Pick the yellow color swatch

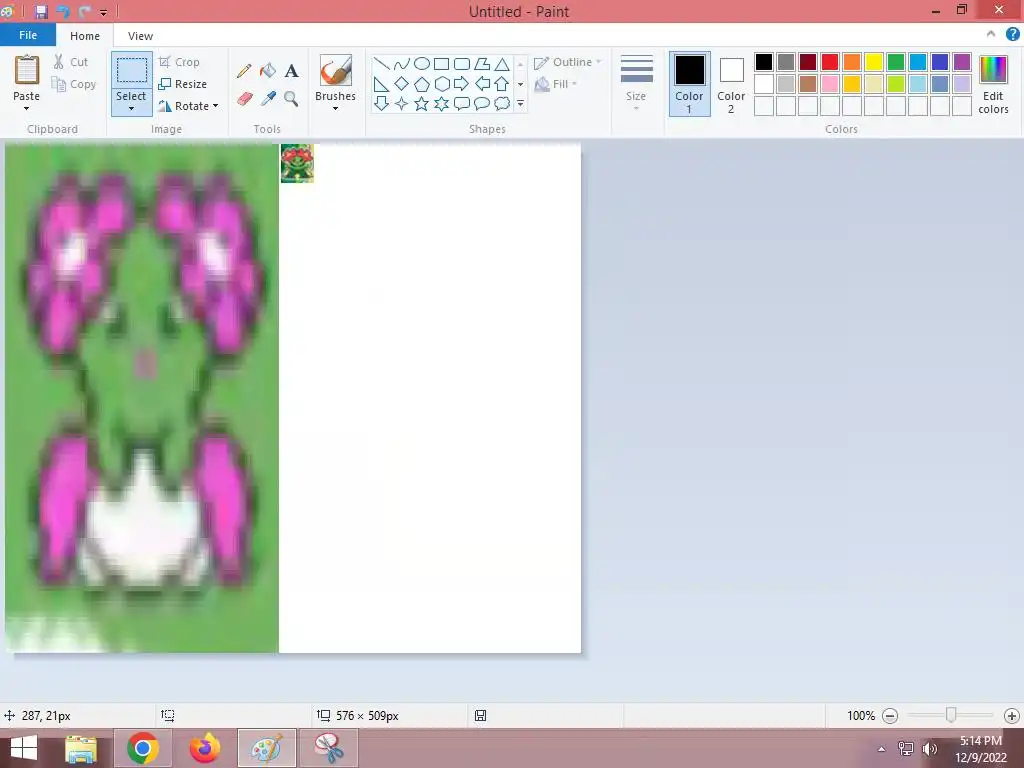(x=874, y=62)
